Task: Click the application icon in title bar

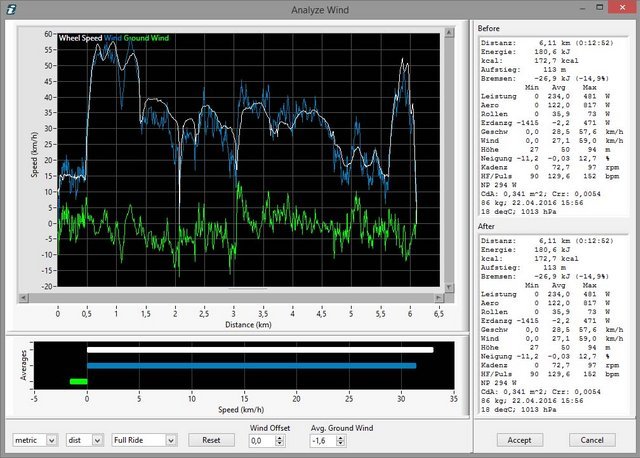Action: (11, 9)
